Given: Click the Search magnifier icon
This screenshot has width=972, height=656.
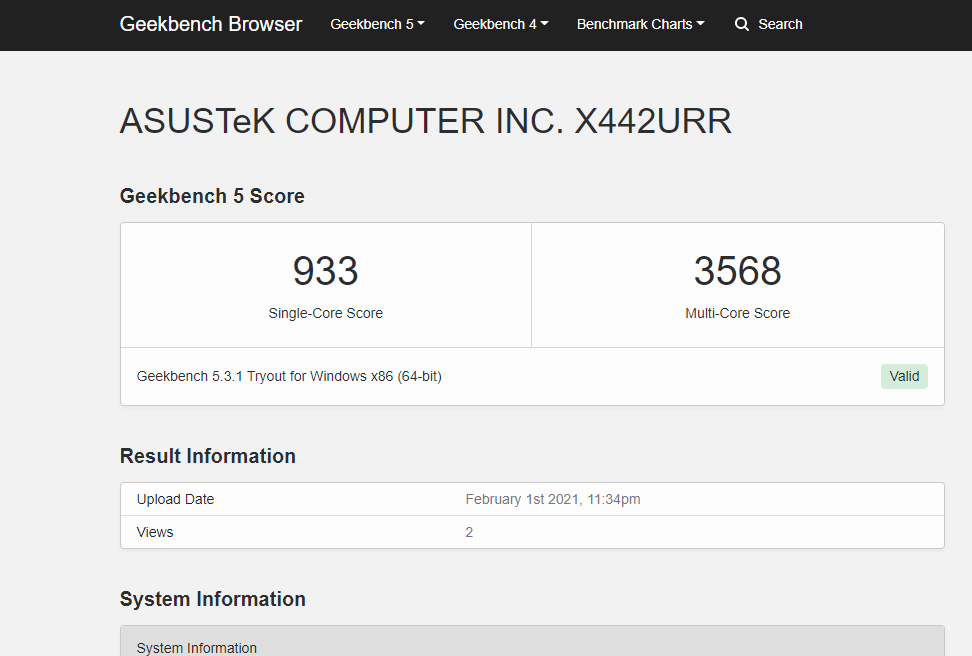Looking at the screenshot, I should (741, 24).
